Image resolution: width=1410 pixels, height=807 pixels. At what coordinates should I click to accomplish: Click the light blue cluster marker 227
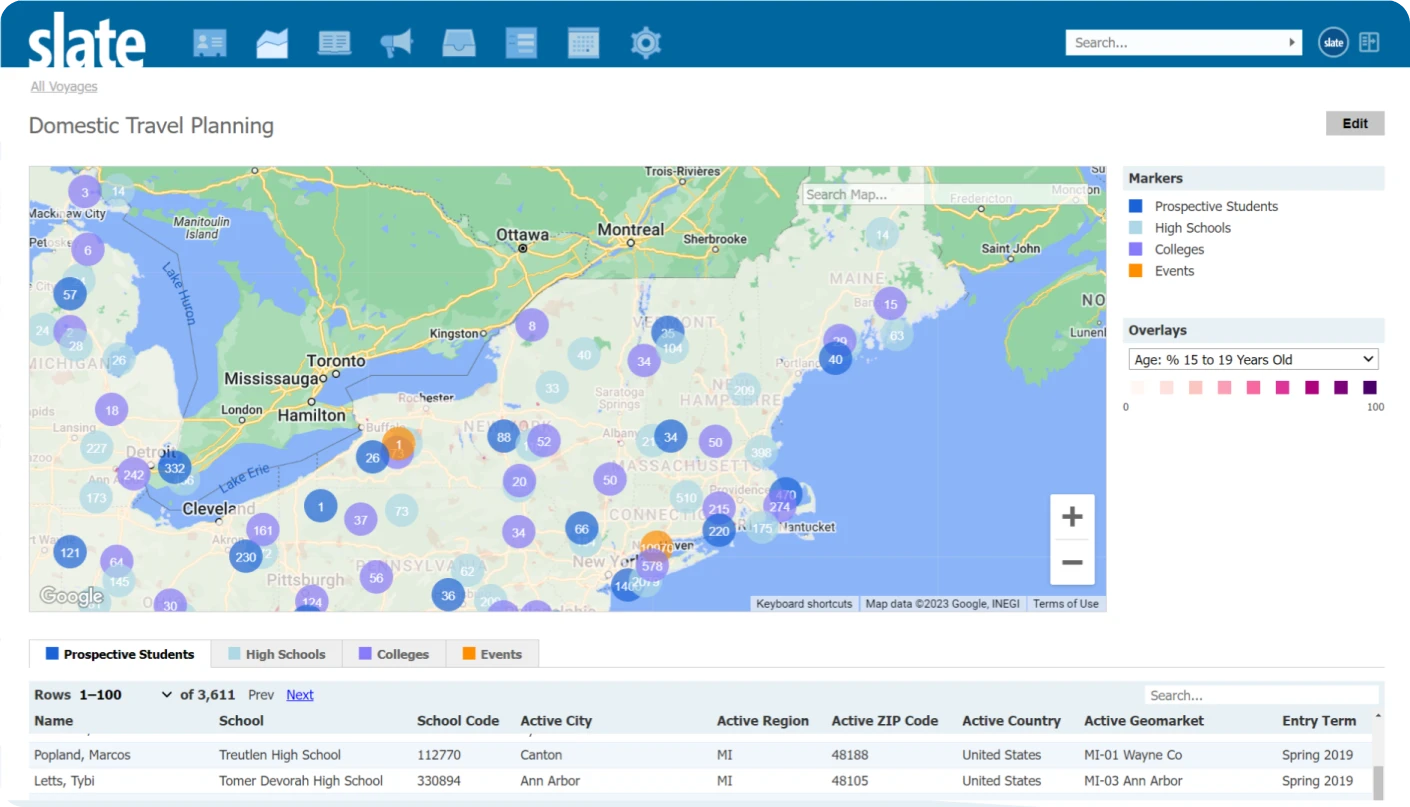pos(97,448)
